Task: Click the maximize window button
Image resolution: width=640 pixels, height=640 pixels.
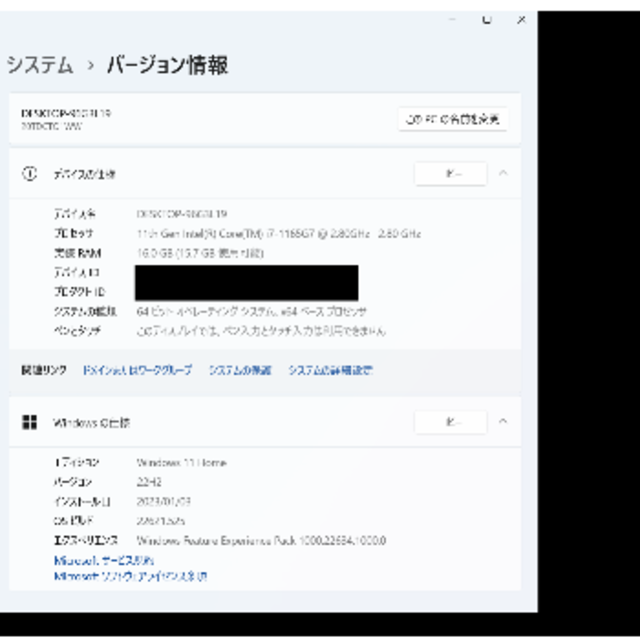Action: (487, 19)
